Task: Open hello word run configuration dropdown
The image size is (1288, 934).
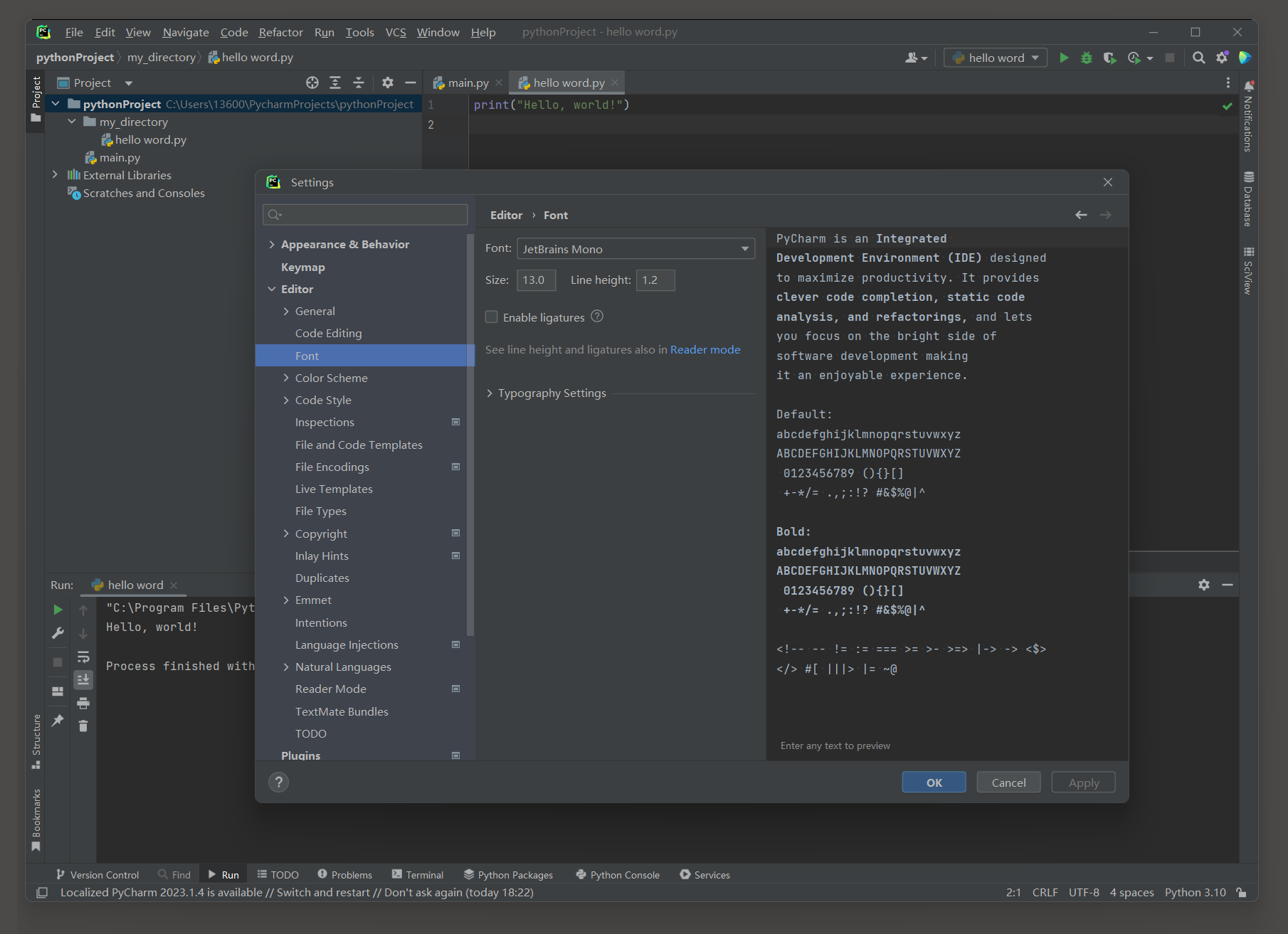Action: (995, 58)
